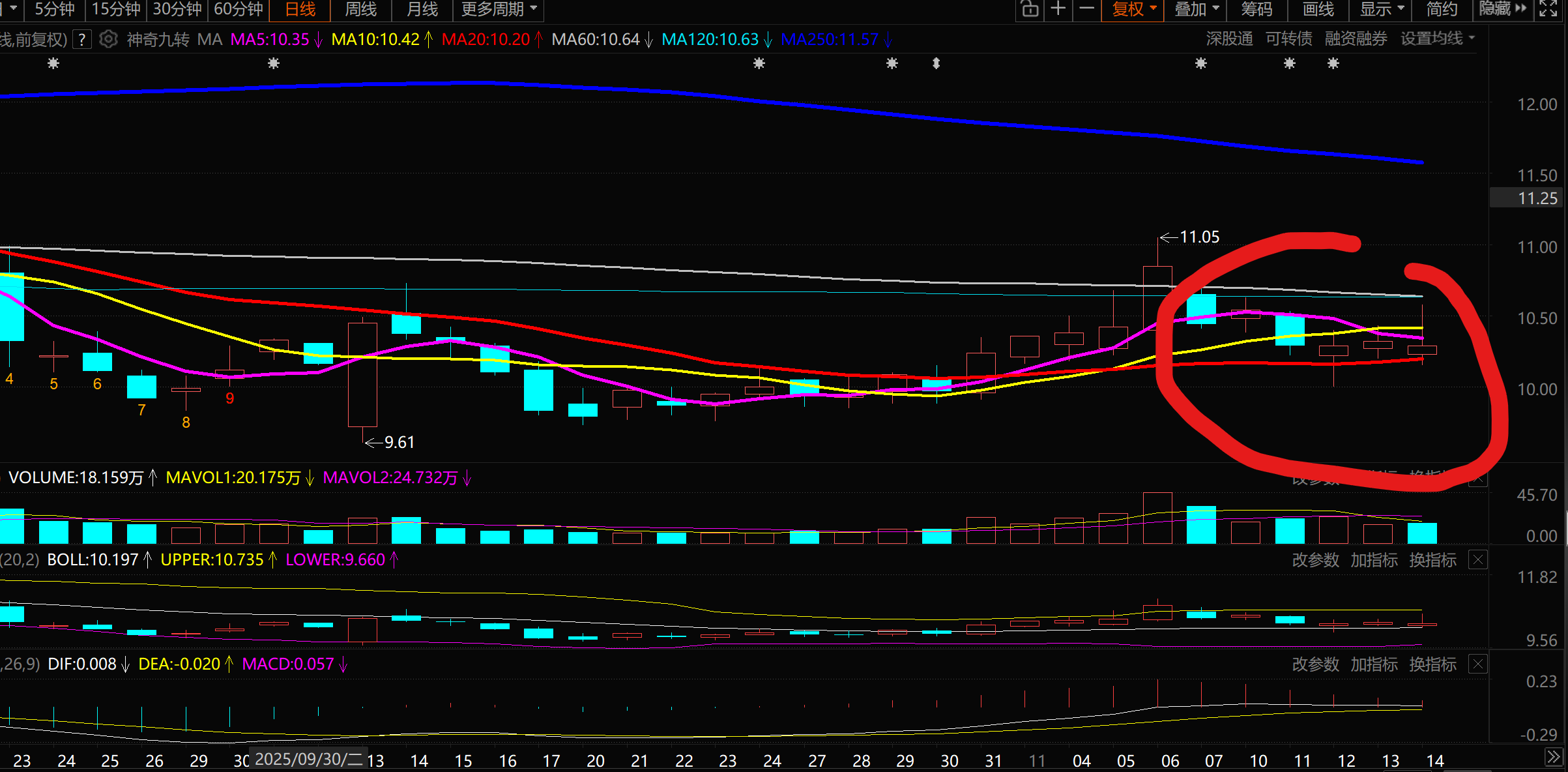Viewport: 1568px width, 772px height.
Task: Zoom out chart with minus icon
Action: click(x=1086, y=9)
